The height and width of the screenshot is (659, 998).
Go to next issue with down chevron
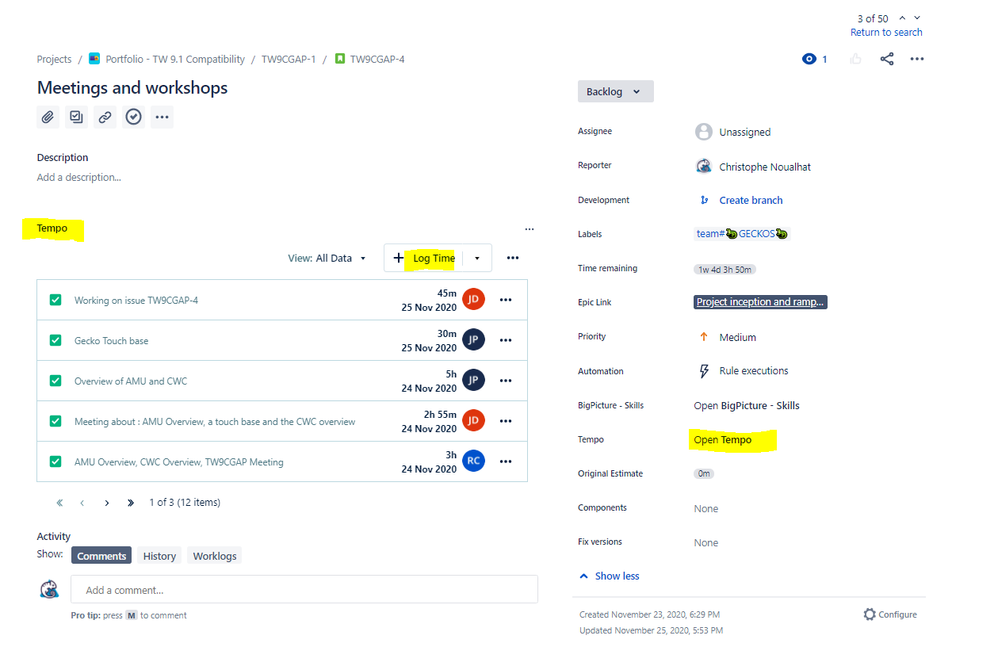coord(917,18)
